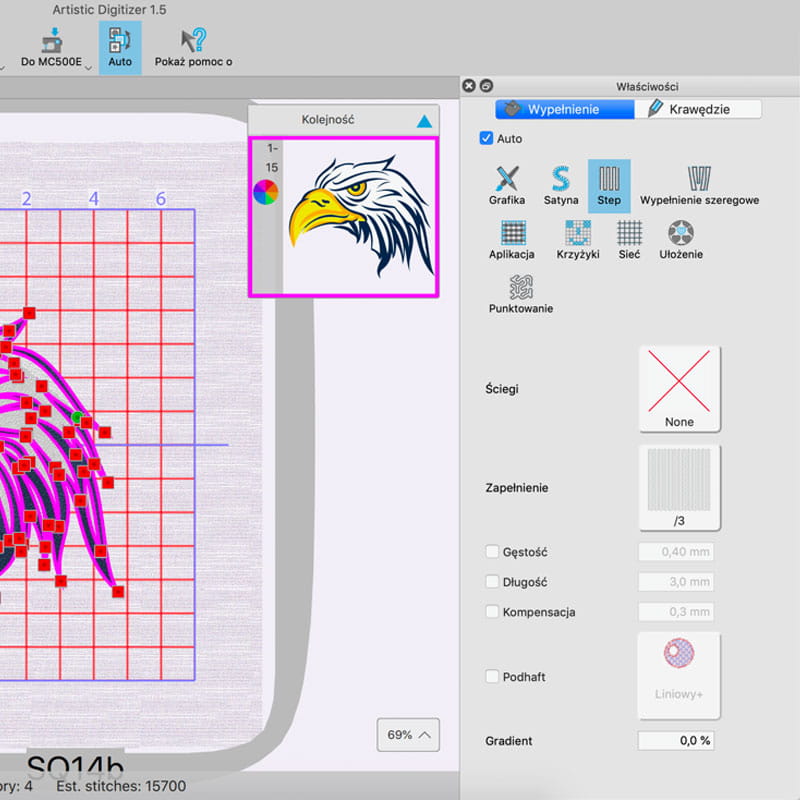
Task: Enable the Gęstość checkbox
Action: coord(492,552)
